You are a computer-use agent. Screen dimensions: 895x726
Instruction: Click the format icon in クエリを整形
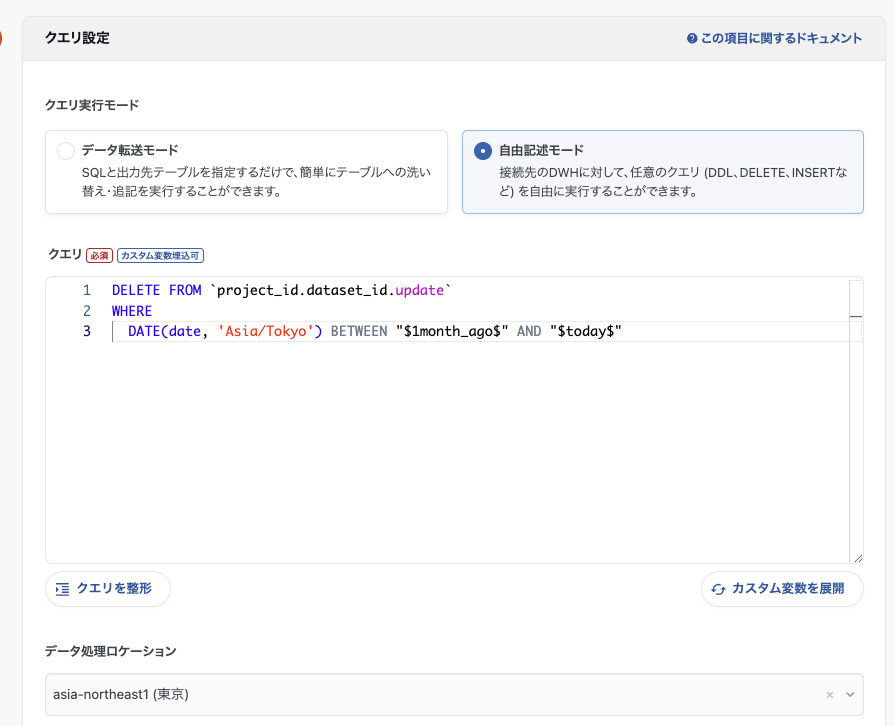tap(63, 589)
